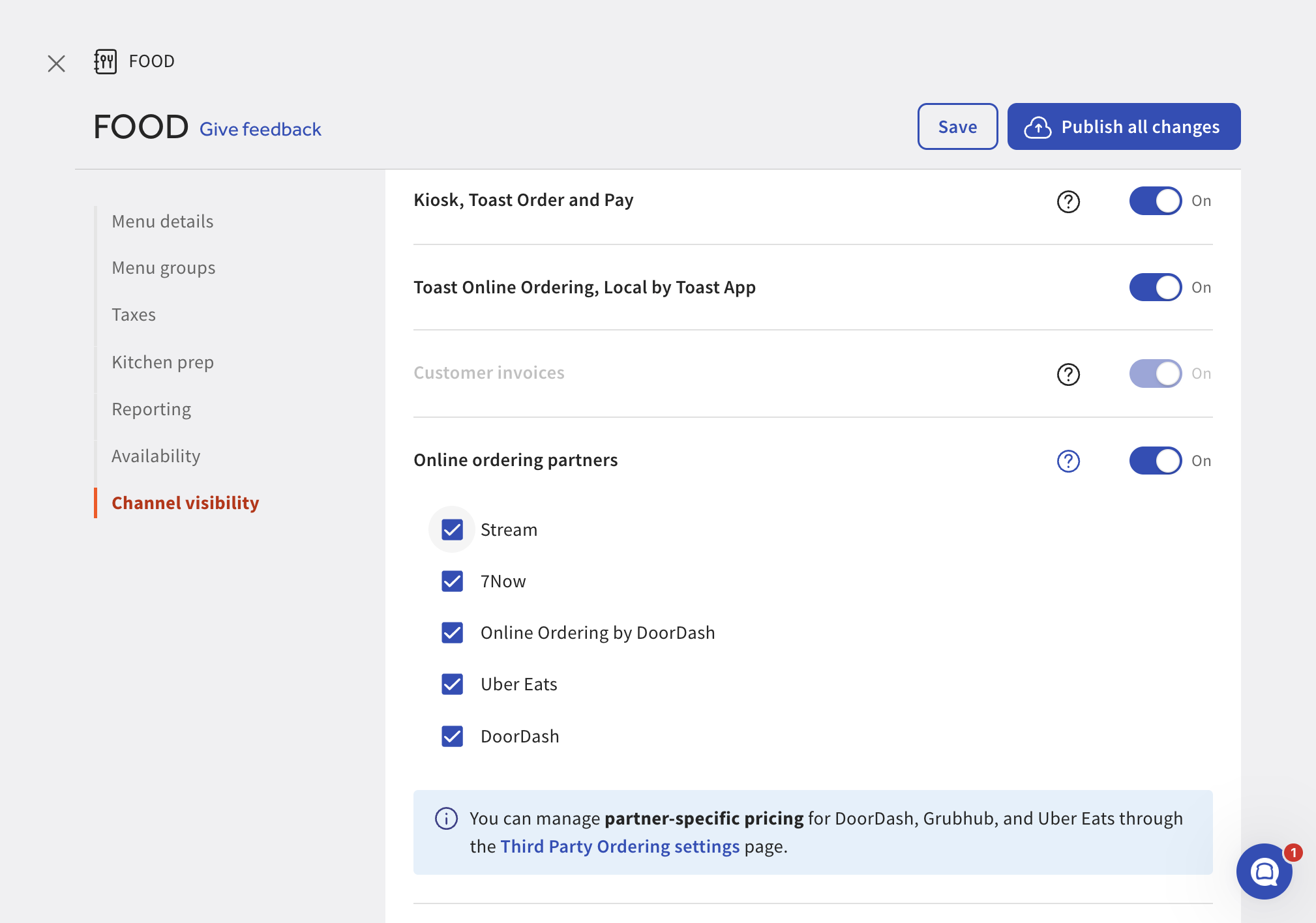Open Kitchen prep section
The height and width of the screenshot is (923, 1316).
(x=162, y=362)
